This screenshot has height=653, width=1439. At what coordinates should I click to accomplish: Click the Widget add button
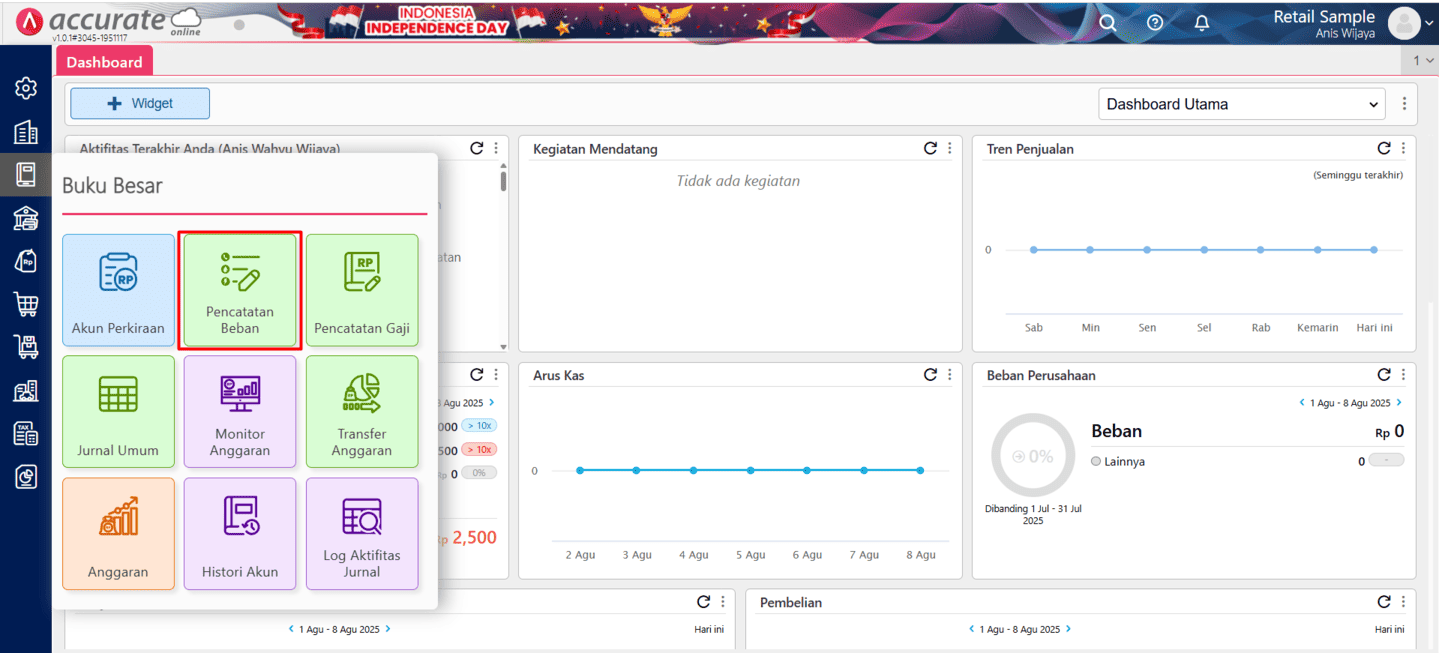click(x=139, y=103)
